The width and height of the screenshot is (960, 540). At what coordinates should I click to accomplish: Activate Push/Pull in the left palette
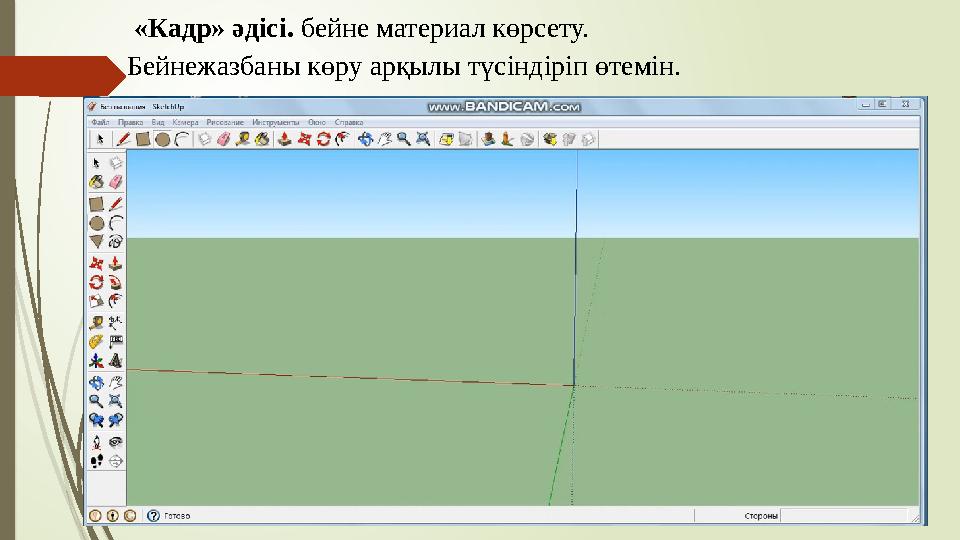coord(115,264)
